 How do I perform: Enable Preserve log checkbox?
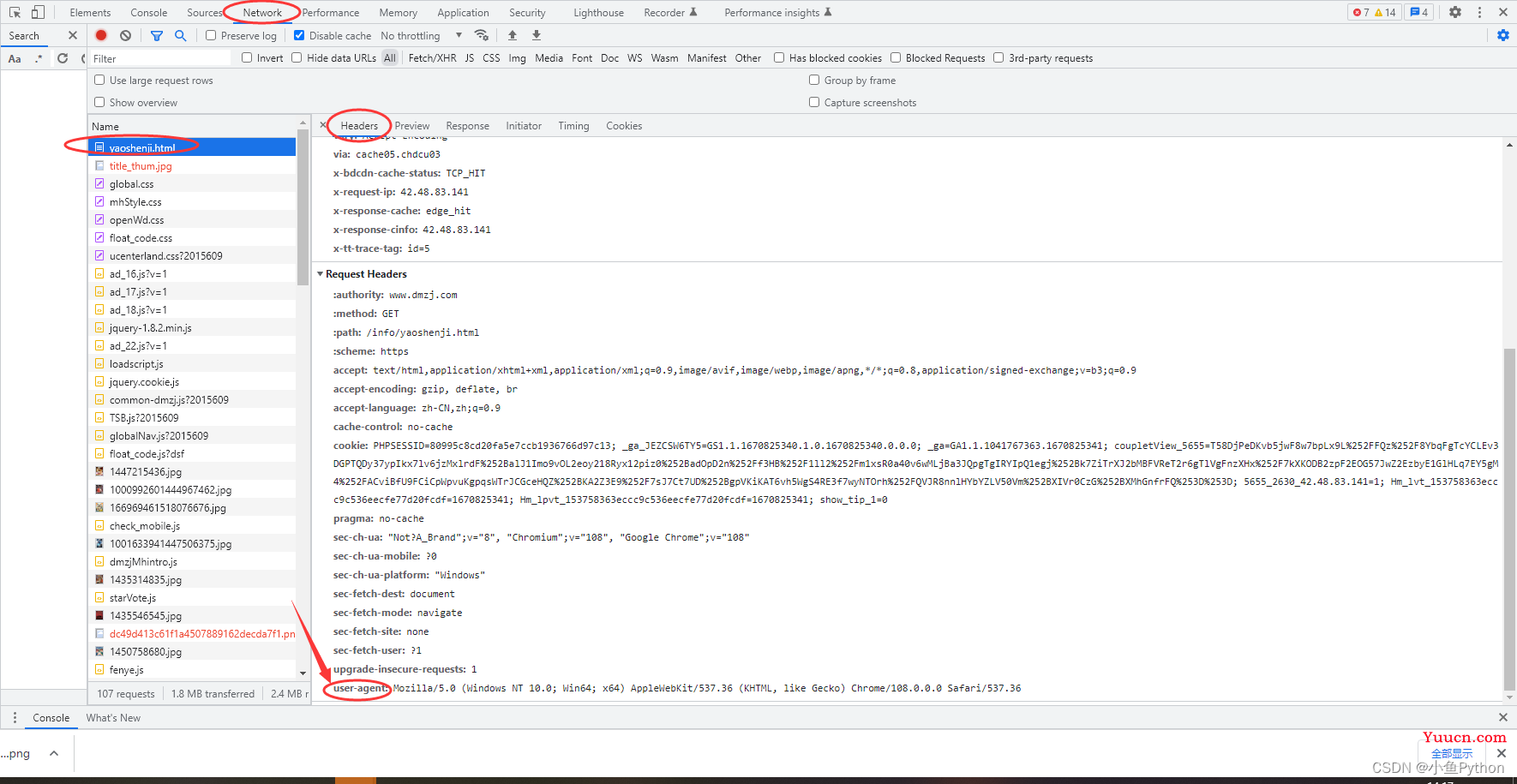[211, 35]
